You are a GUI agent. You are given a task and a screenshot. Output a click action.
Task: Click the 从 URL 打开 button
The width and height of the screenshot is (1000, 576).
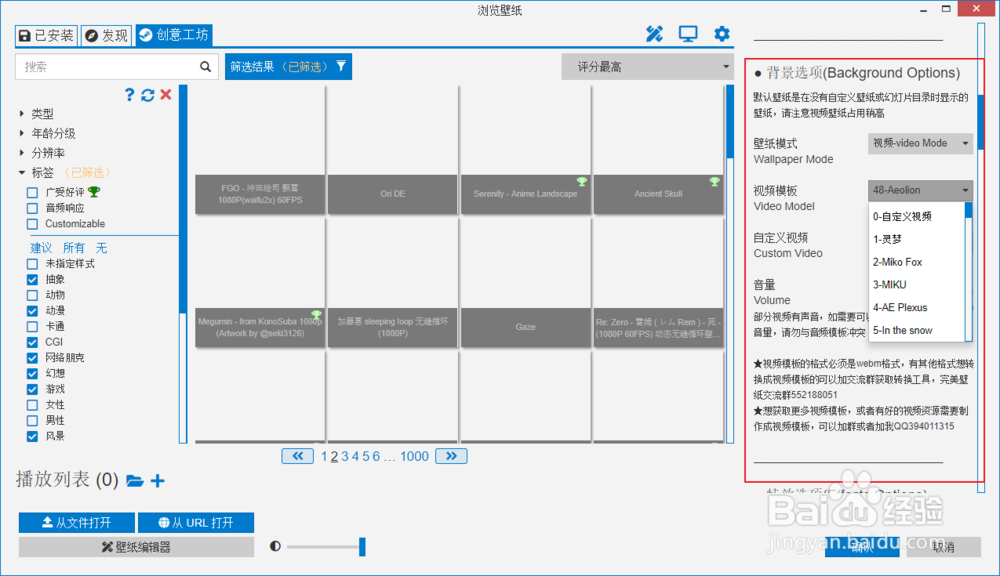pyautogui.click(x=196, y=522)
